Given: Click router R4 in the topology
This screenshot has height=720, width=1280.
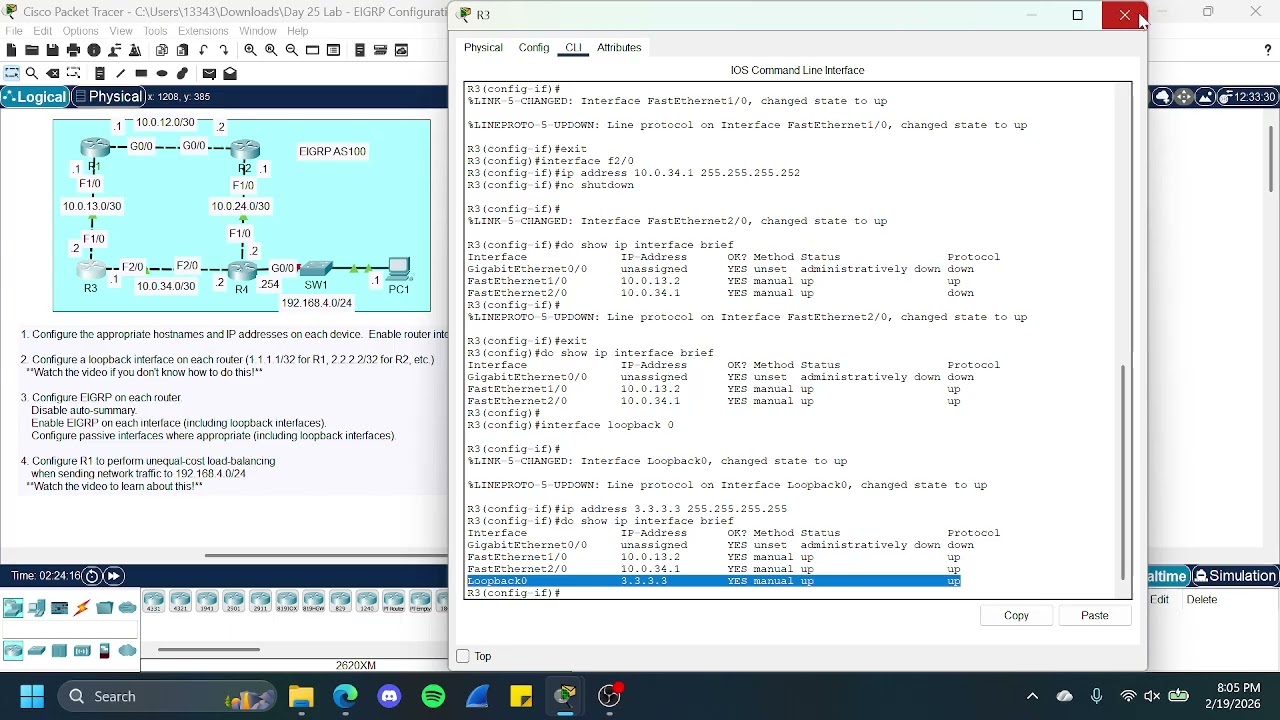Looking at the screenshot, I should tap(241, 272).
